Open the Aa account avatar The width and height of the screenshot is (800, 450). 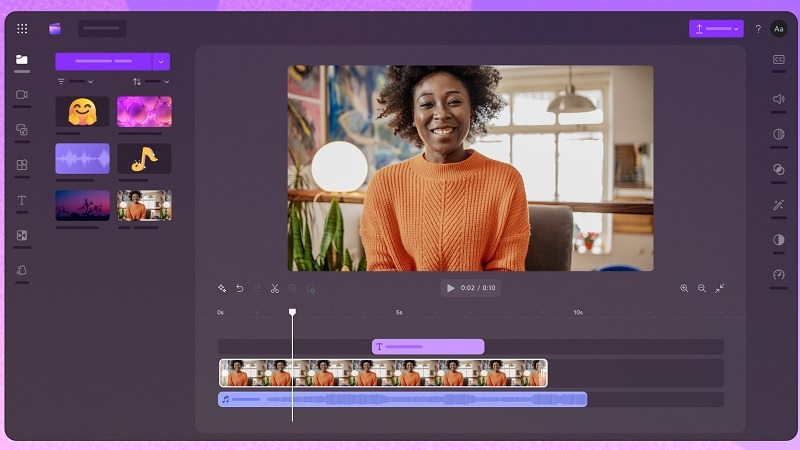[x=779, y=29]
